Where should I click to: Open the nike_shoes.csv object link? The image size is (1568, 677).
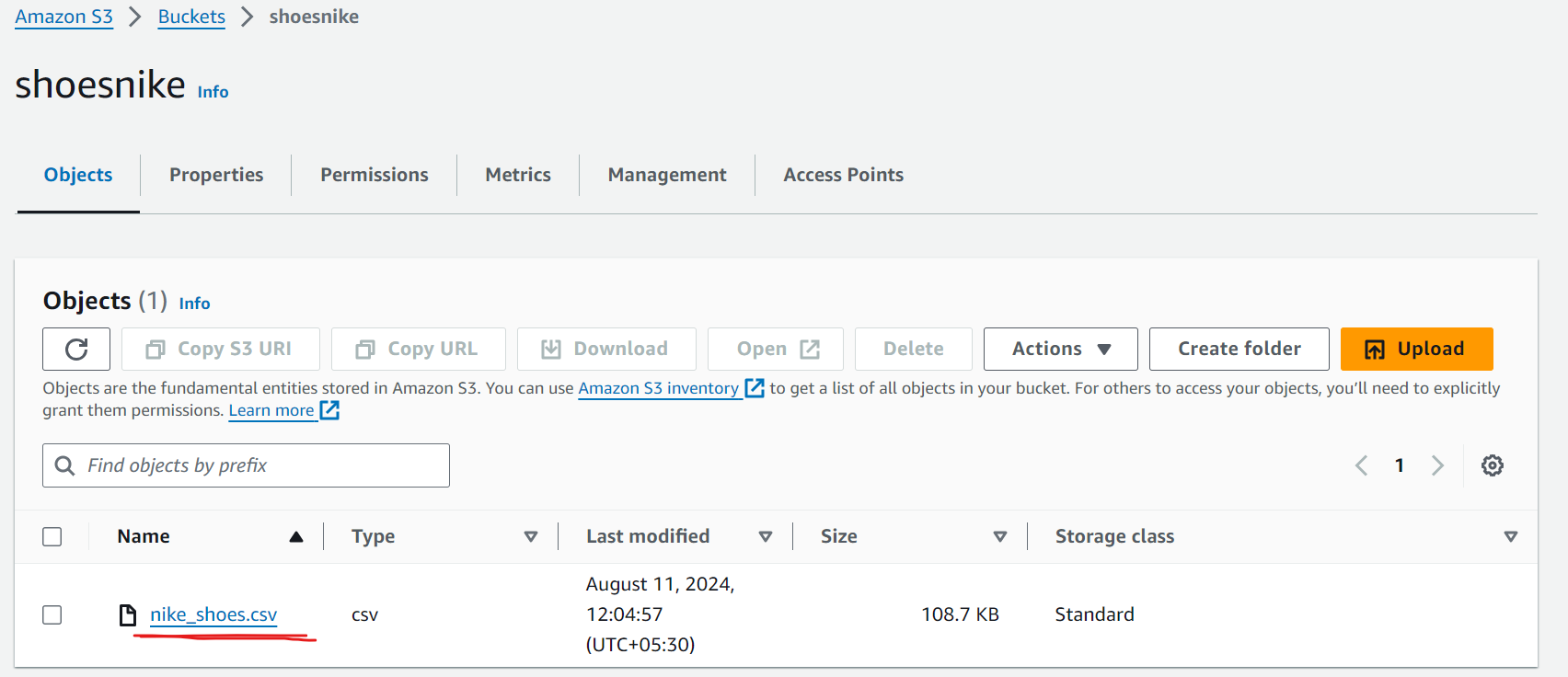[x=213, y=614]
